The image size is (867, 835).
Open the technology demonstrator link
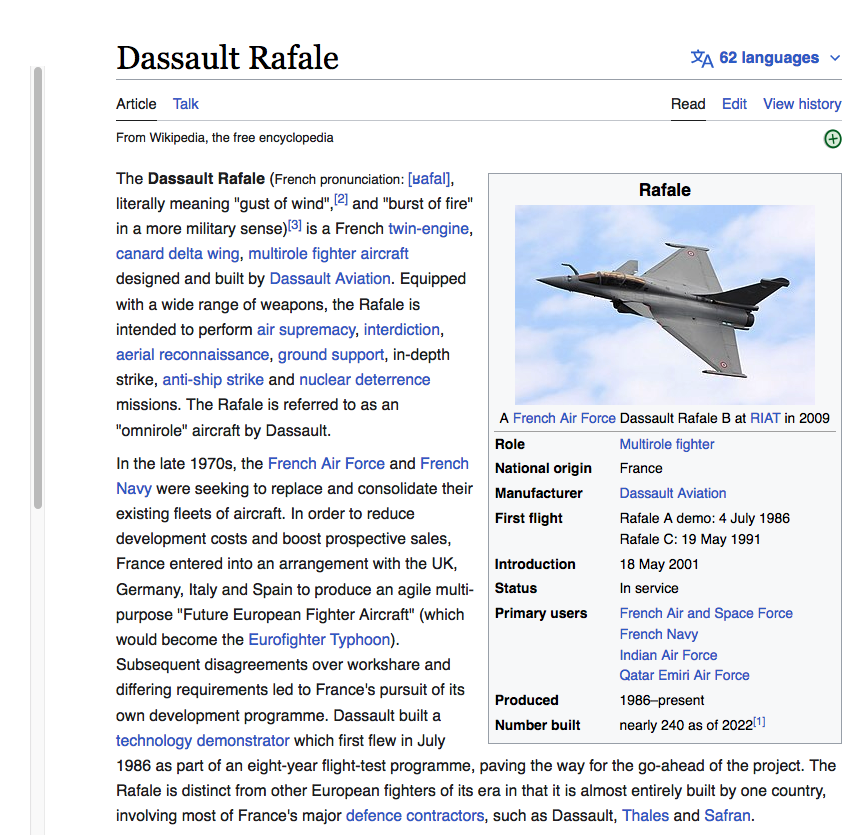click(x=202, y=740)
